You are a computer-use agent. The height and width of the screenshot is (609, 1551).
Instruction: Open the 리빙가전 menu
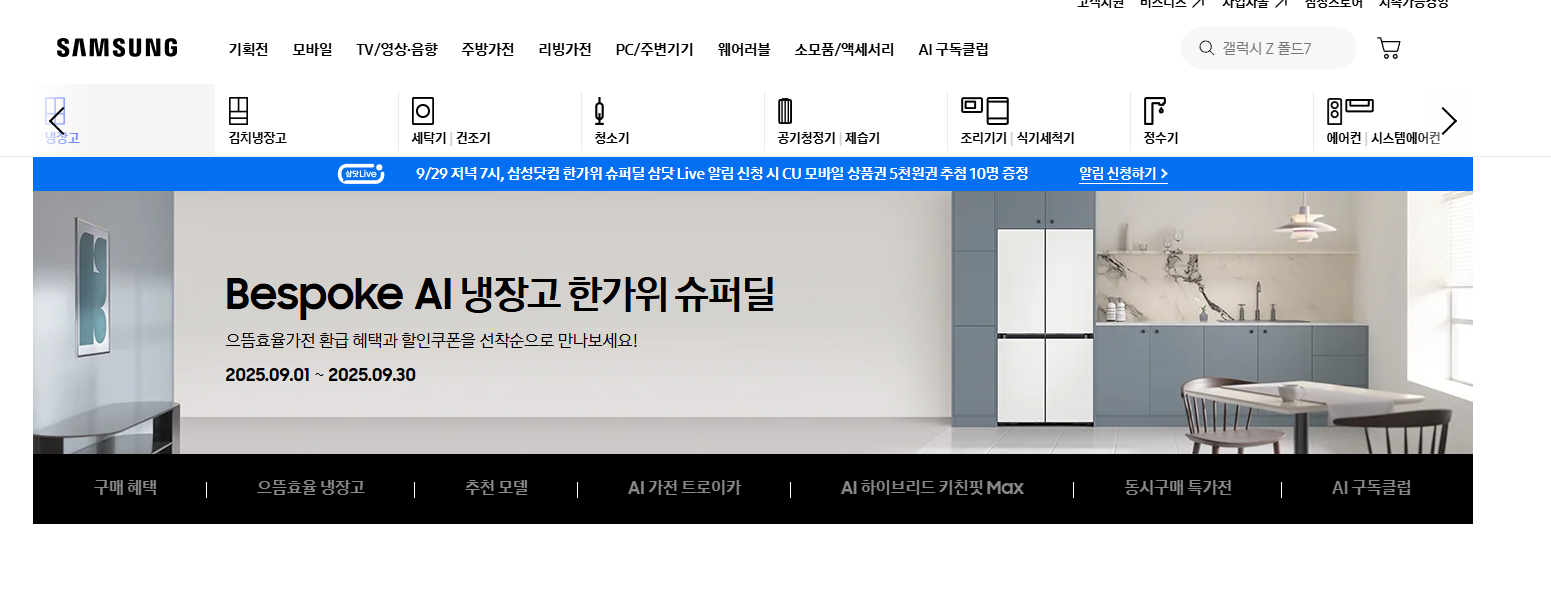(x=565, y=49)
